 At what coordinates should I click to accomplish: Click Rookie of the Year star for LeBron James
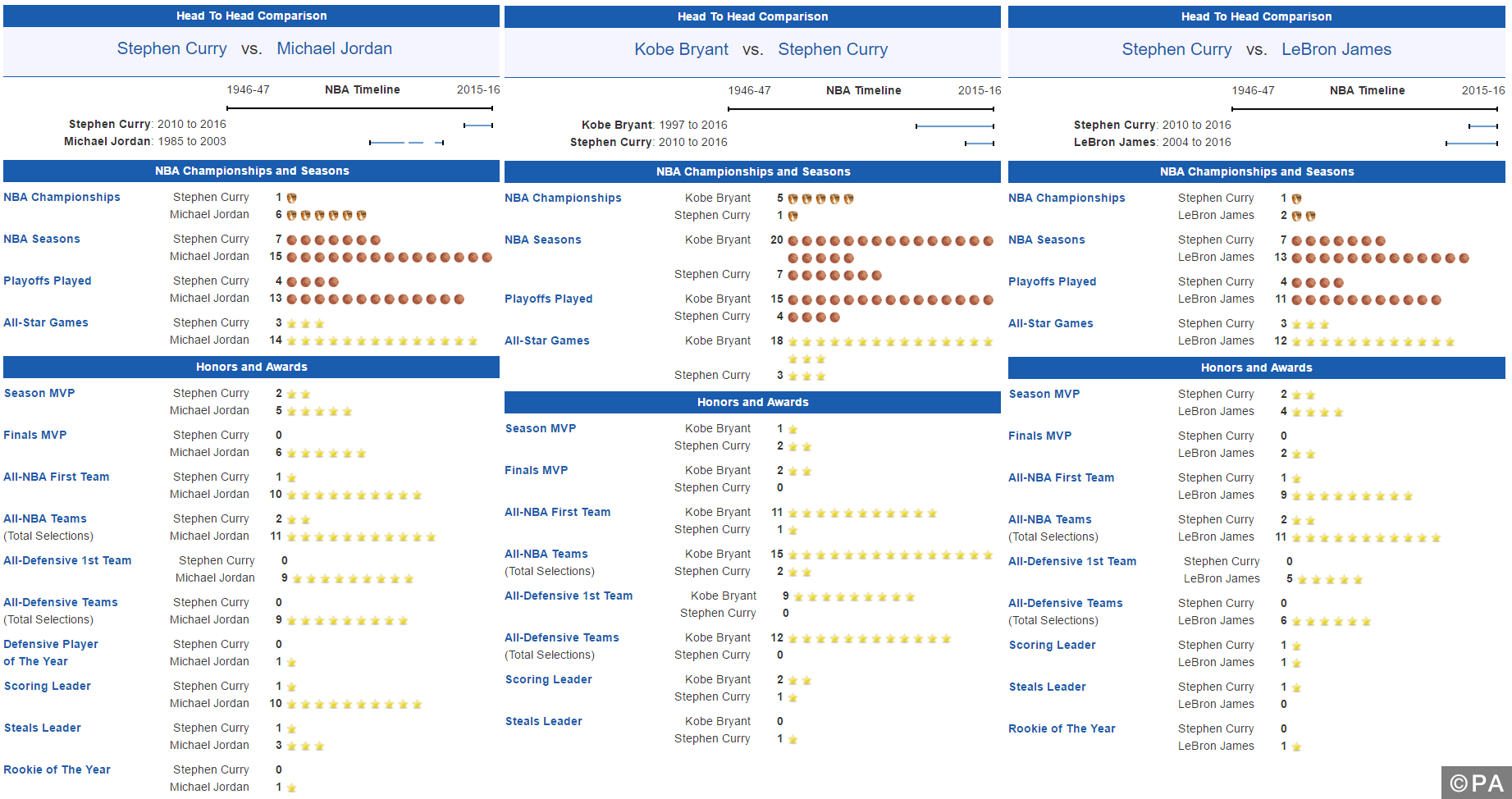click(x=1296, y=746)
